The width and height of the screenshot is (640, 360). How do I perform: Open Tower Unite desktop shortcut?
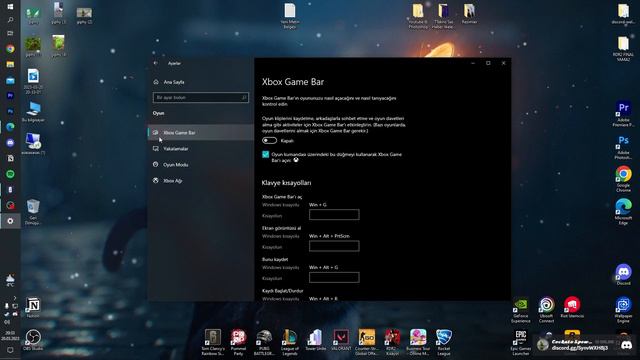tap(316, 340)
